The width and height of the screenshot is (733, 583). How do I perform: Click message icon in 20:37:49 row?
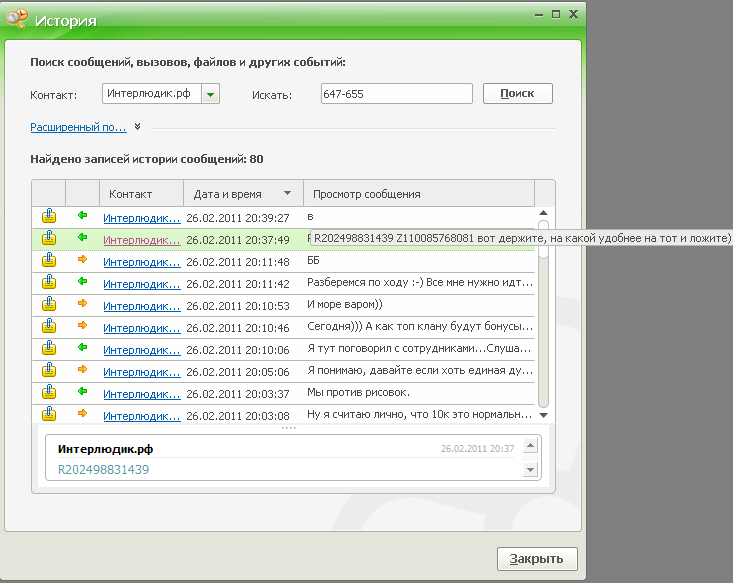tap(49, 238)
